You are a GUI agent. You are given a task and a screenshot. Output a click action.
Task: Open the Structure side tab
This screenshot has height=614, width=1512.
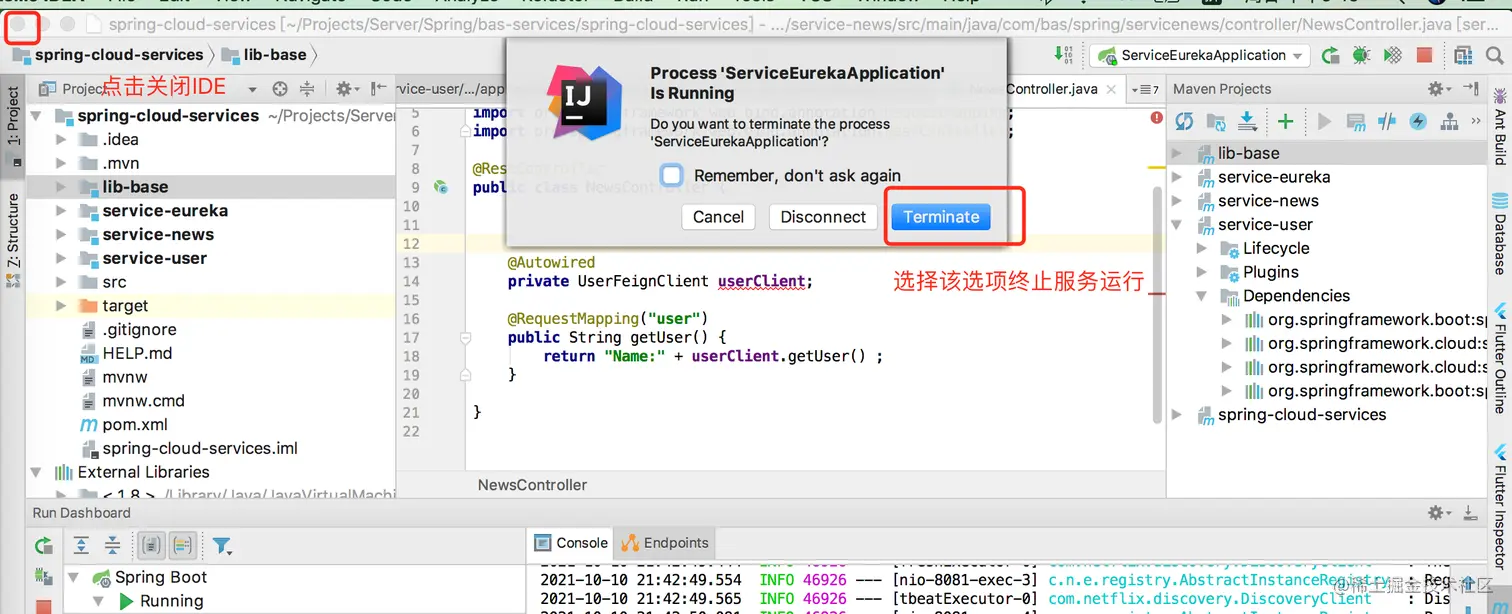tap(12, 240)
